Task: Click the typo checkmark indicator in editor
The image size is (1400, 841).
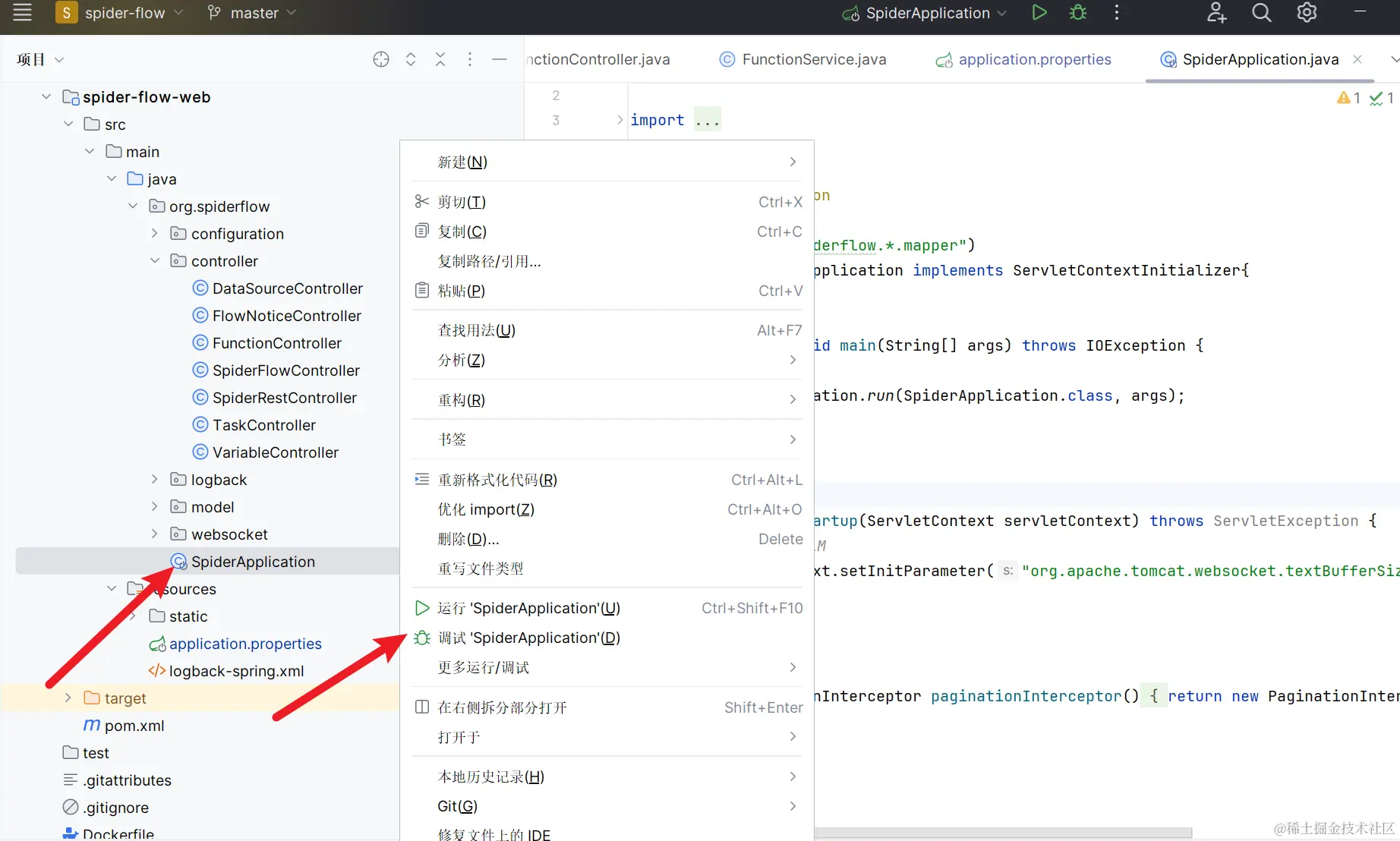Action: pos(1382,98)
